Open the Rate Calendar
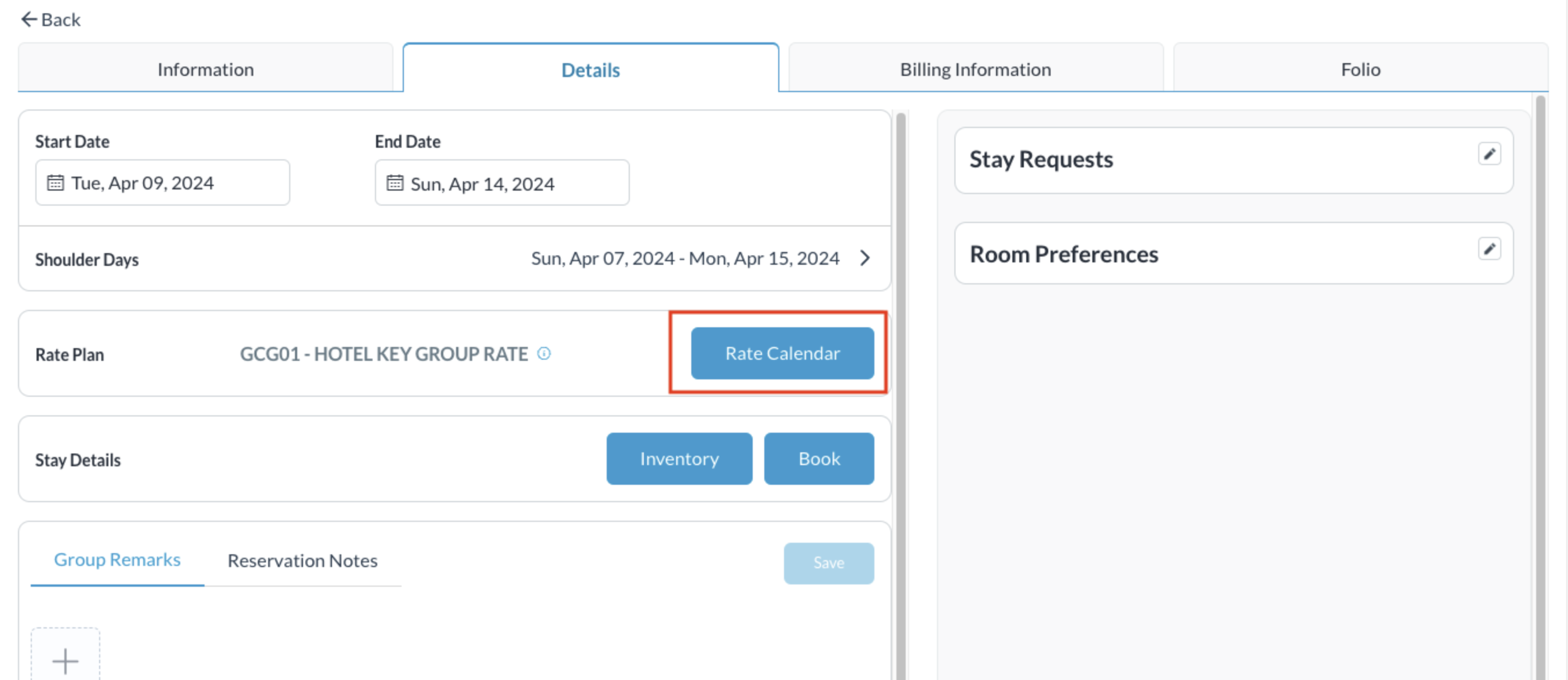Image resolution: width=1568 pixels, height=680 pixels. (x=782, y=353)
